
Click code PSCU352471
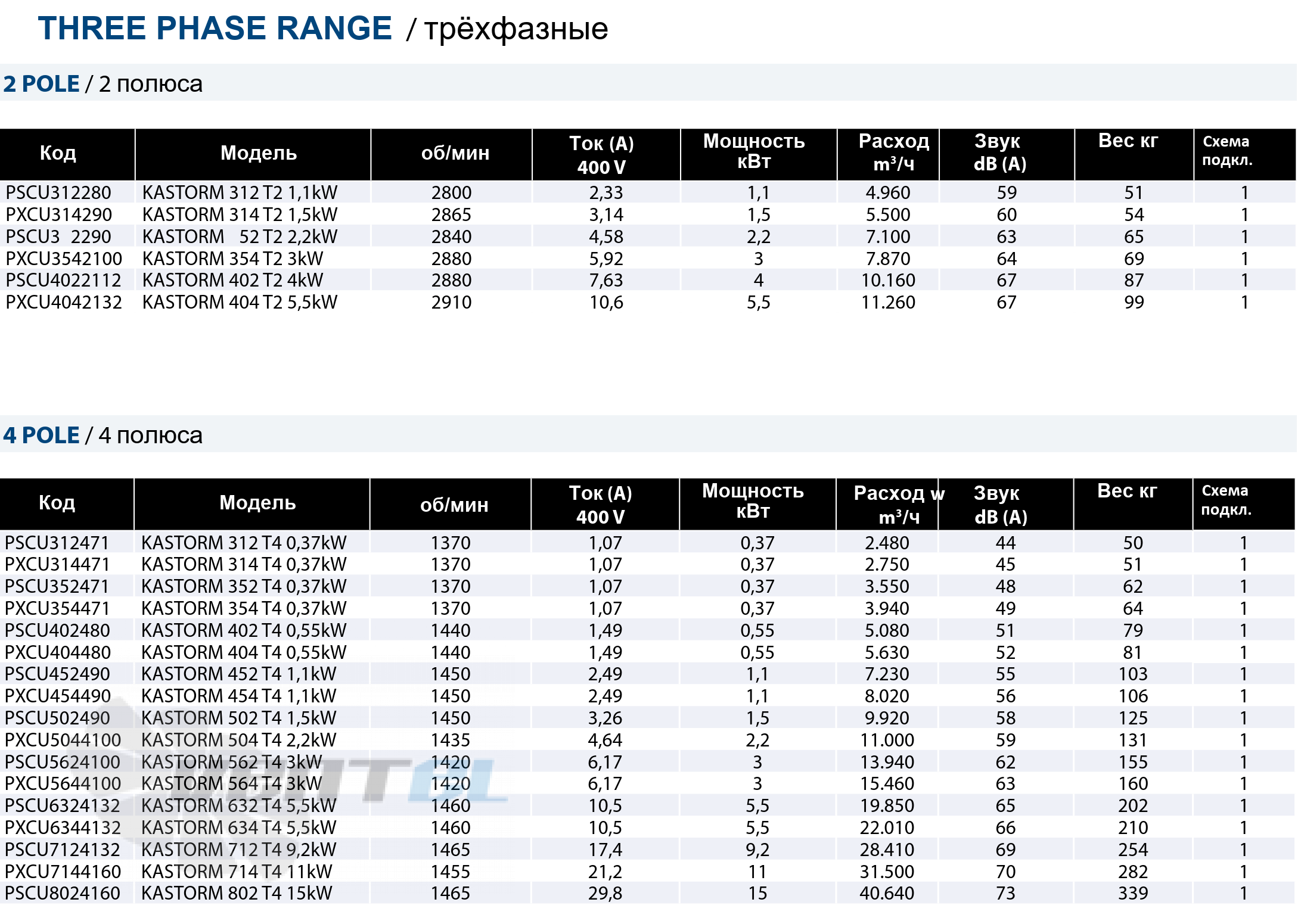click(x=57, y=586)
